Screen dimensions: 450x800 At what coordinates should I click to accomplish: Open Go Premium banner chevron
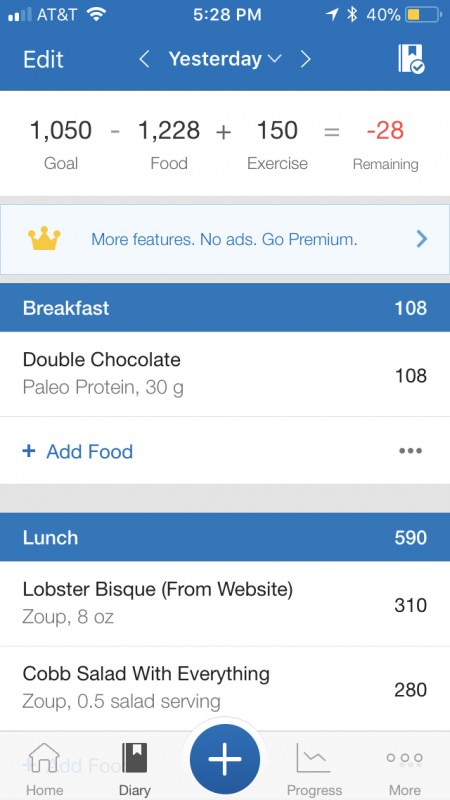coord(421,238)
